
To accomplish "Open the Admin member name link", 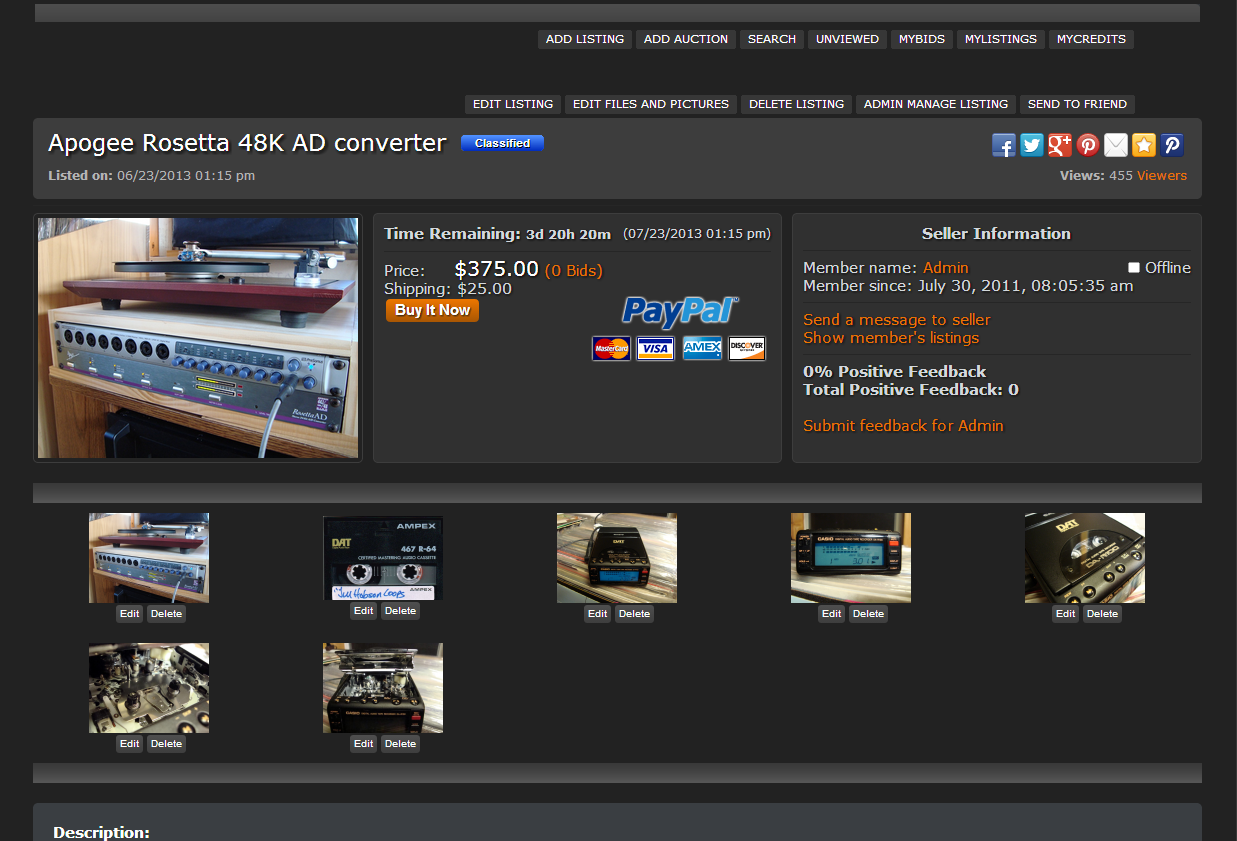I will pos(946,268).
